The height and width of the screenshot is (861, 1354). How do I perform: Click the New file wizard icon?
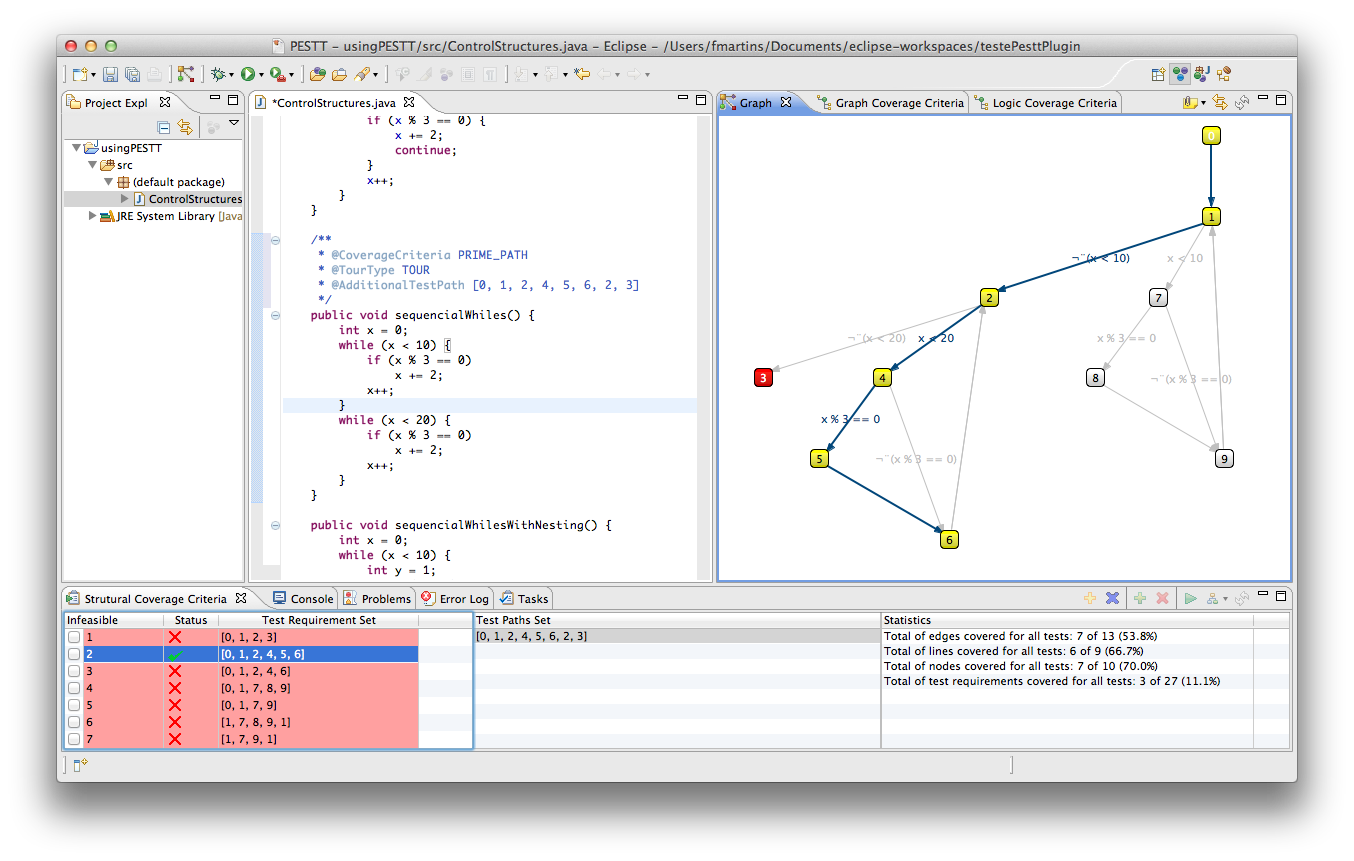(x=81, y=74)
